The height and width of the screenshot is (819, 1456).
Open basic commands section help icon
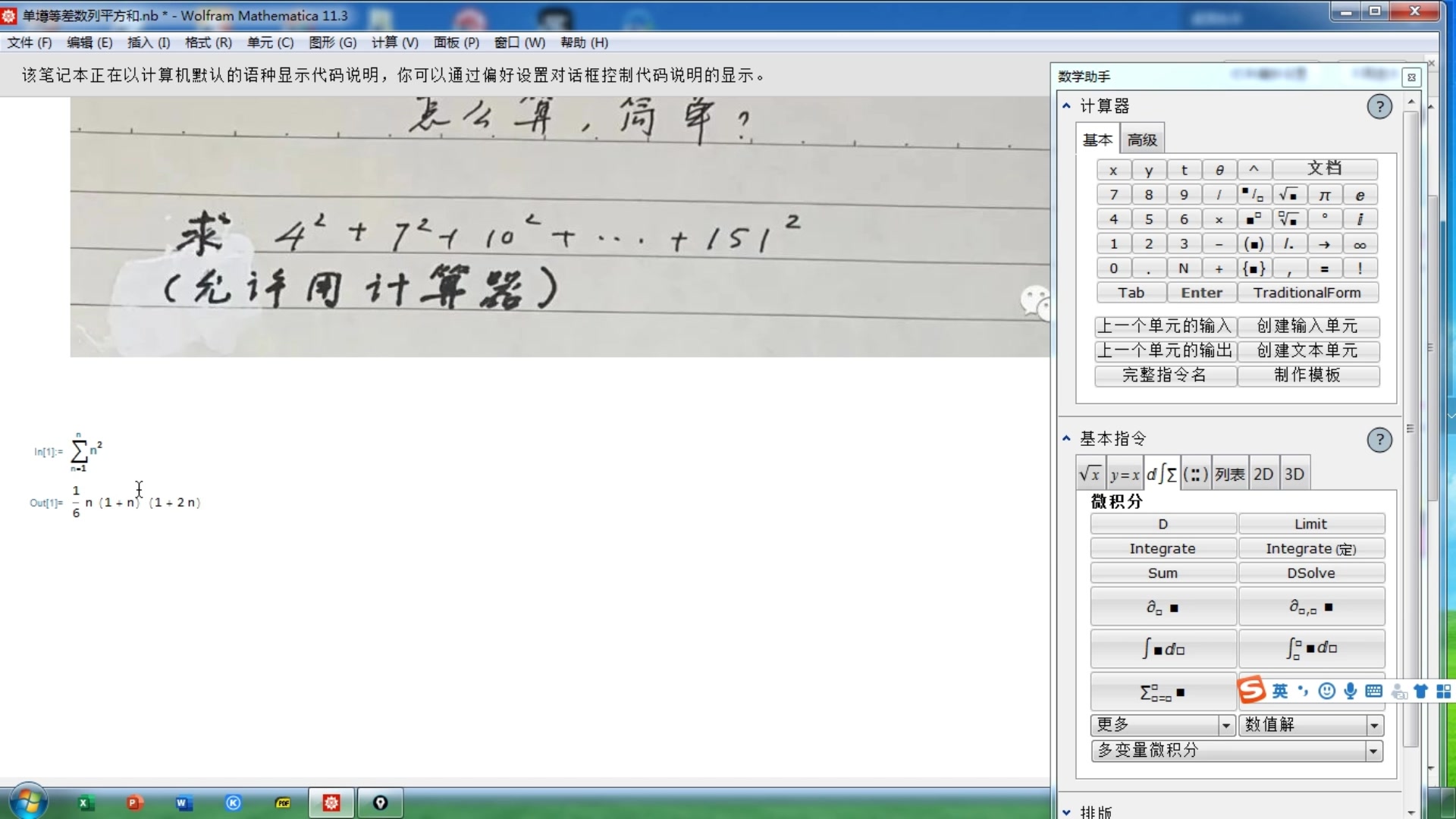pos(1379,440)
